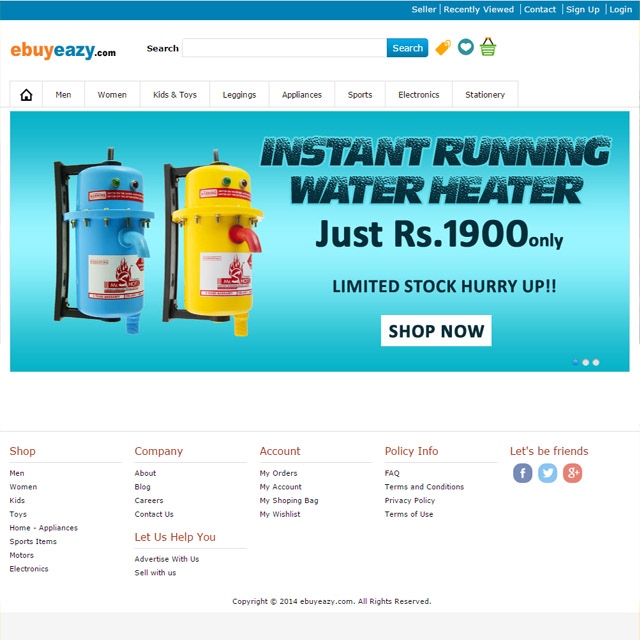Open the orange price tag offers icon
The width and height of the screenshot is (640, 640).
point(443,48)
